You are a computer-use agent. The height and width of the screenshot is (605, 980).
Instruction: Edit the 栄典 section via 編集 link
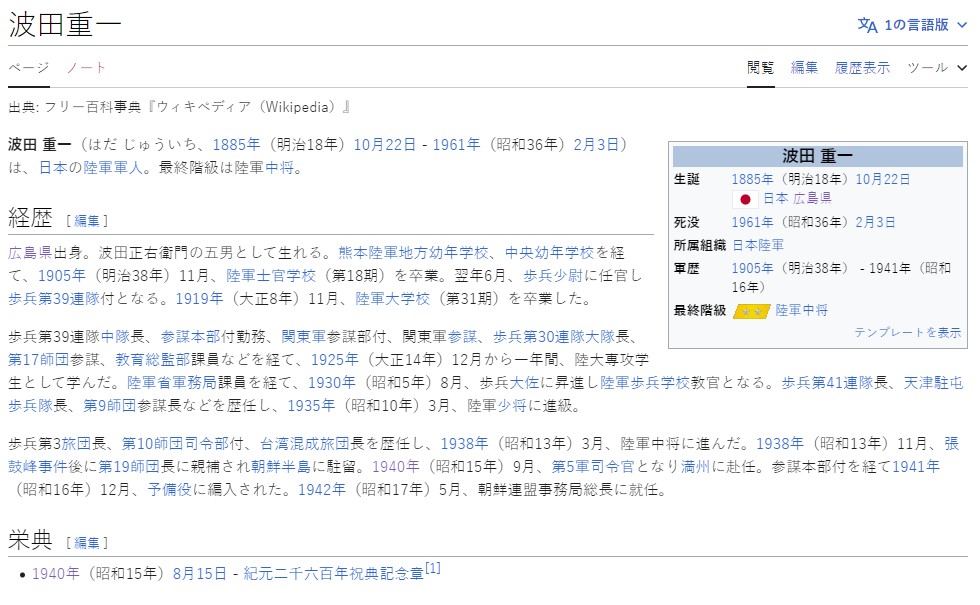(87, 542)
